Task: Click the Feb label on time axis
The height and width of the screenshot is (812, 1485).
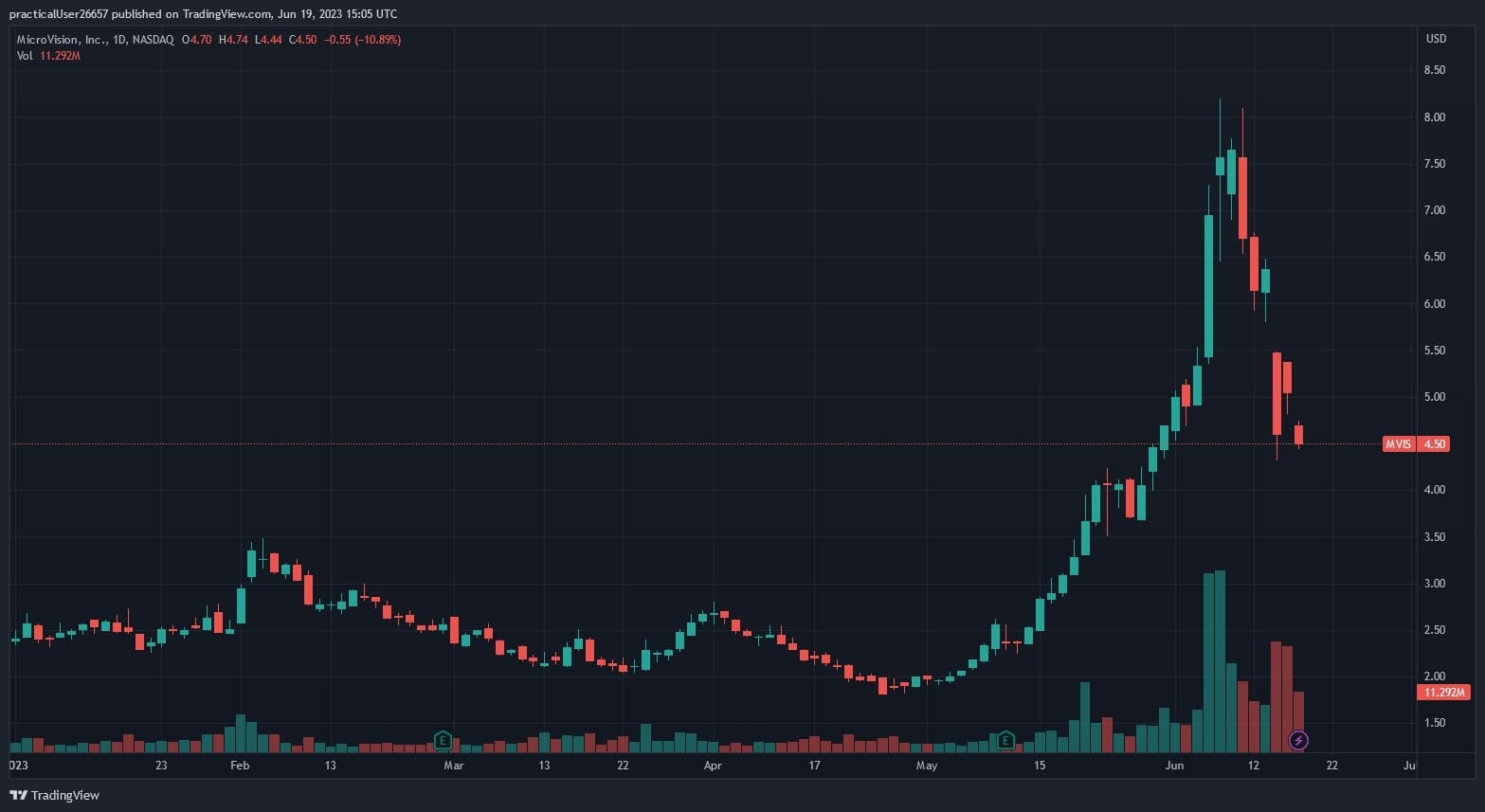Action: pos(240,766)
